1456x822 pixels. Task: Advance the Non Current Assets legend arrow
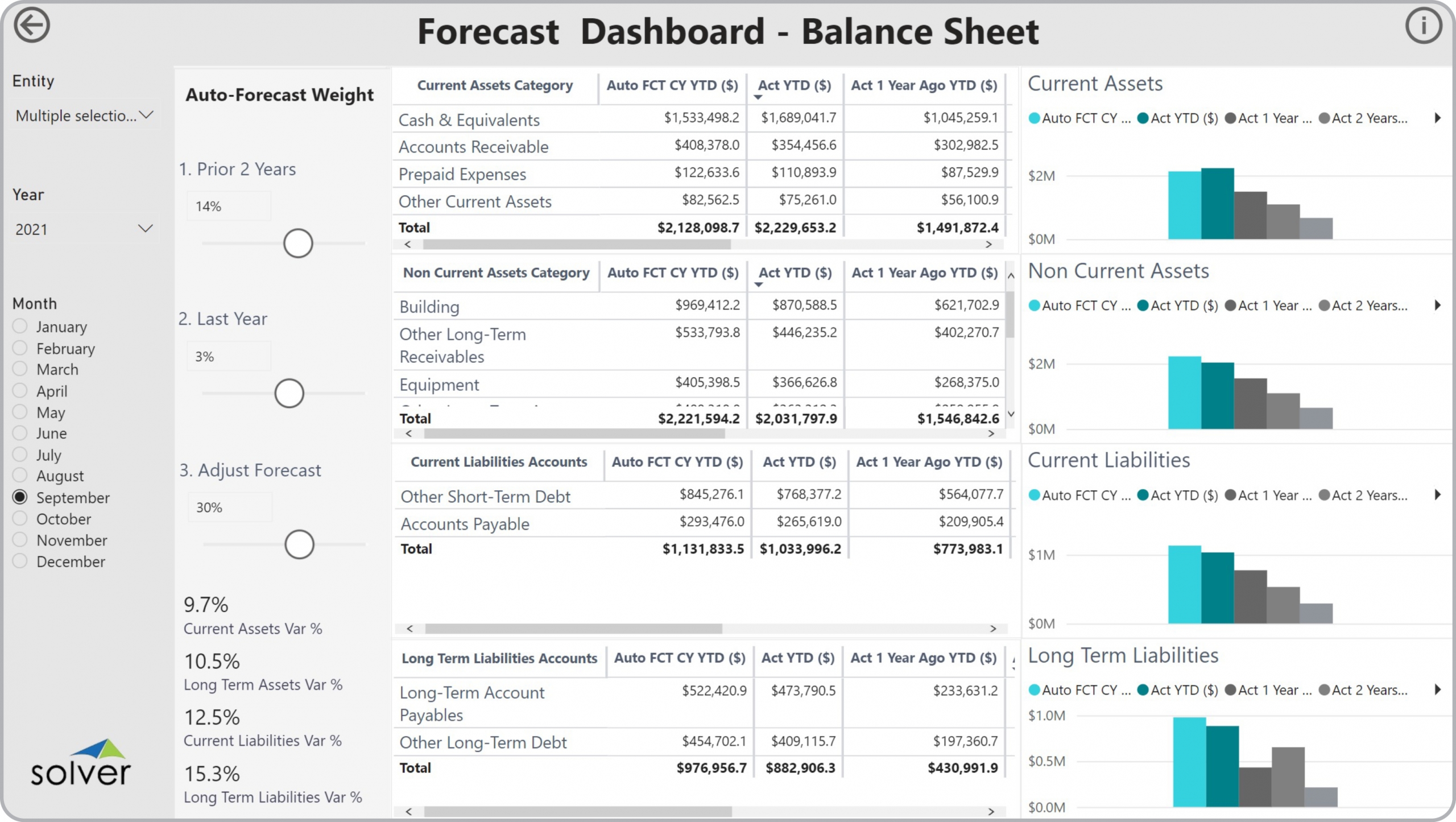[x=1438, y=305]
